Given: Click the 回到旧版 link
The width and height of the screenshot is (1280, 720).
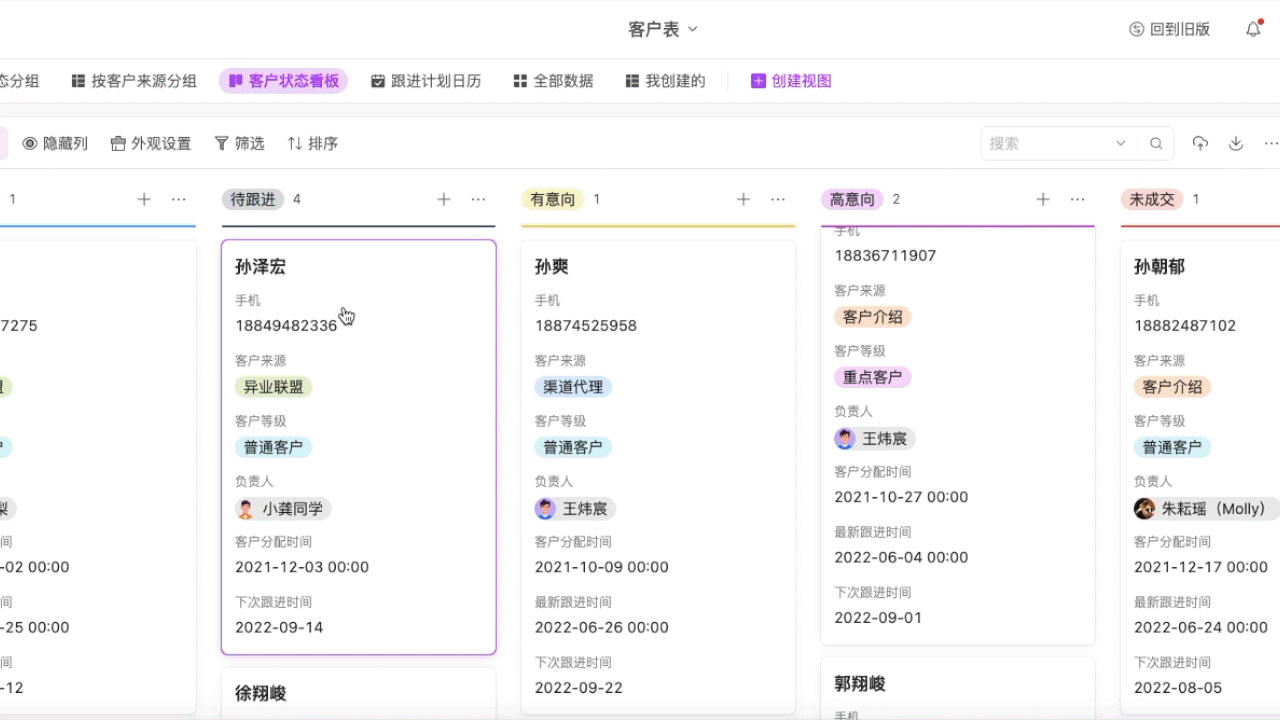Looking at the screenshot, I should (1169, 29).
